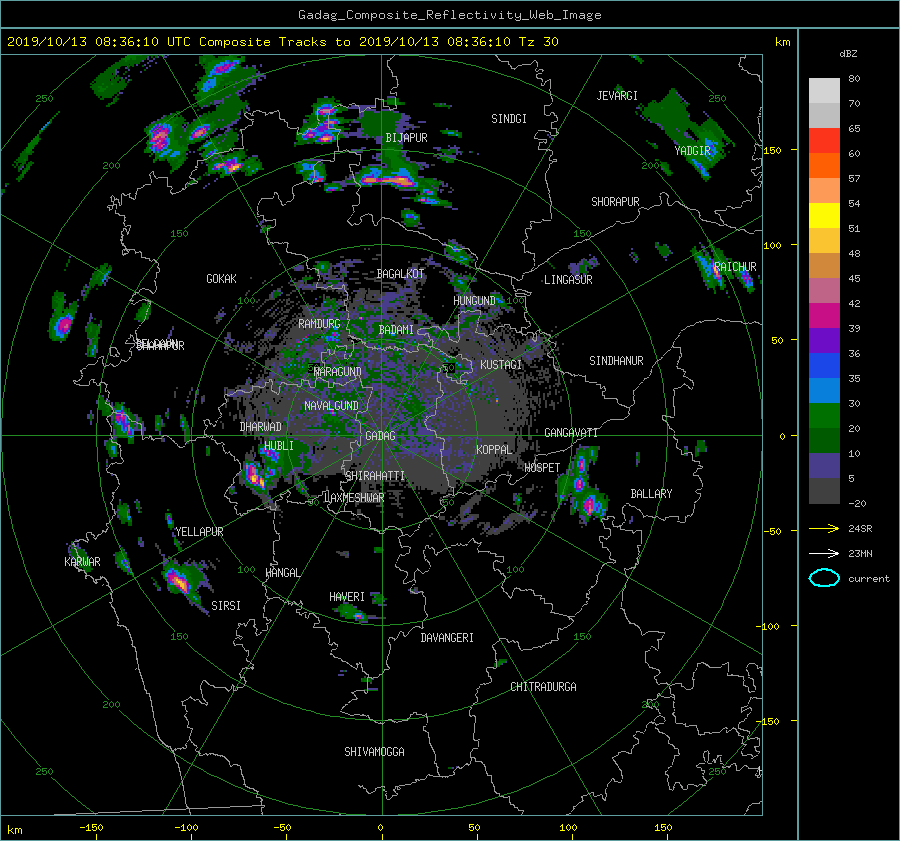Click the SHIVAMOGGA city label
This screenshot has height=841, width=900.
[x=374, y=752]
